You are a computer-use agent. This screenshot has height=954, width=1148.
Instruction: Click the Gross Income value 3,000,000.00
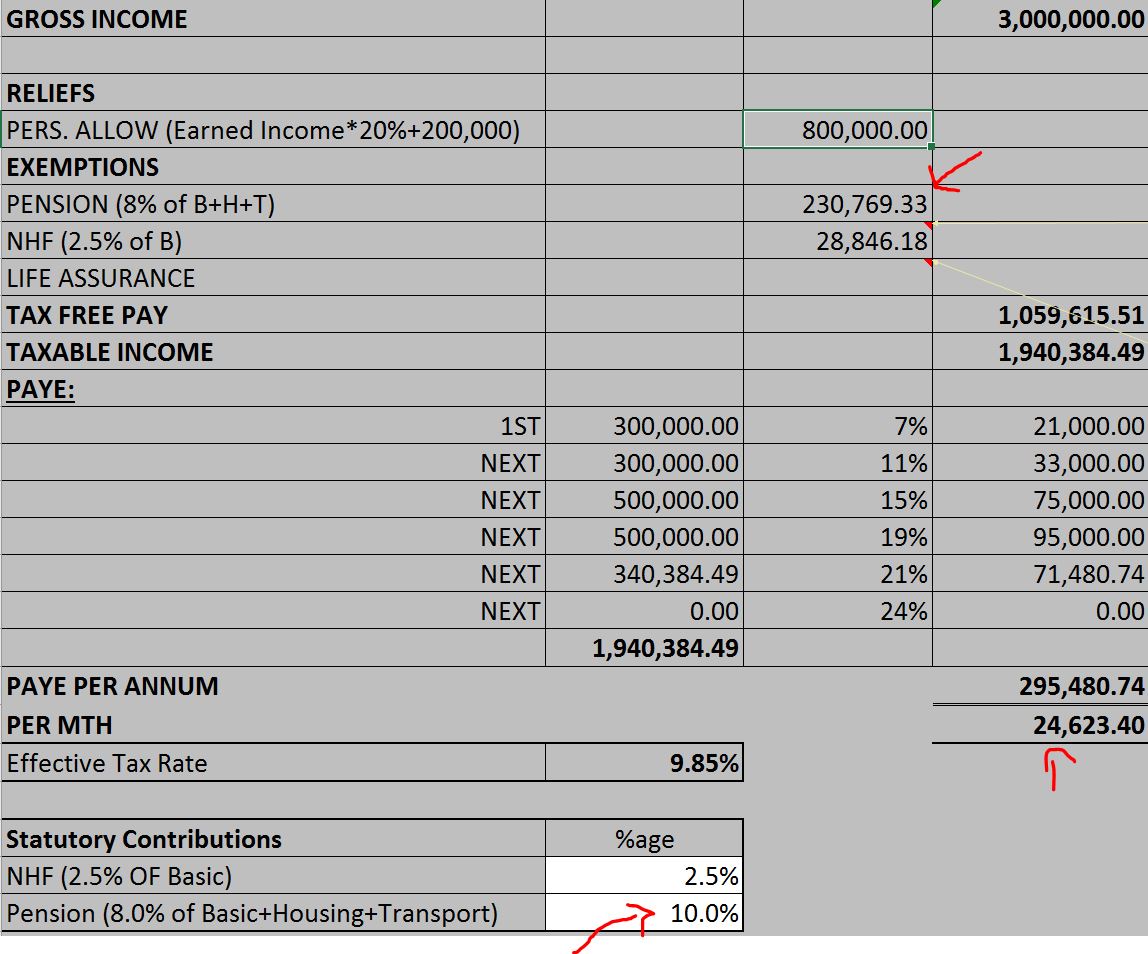point(1040,19)
